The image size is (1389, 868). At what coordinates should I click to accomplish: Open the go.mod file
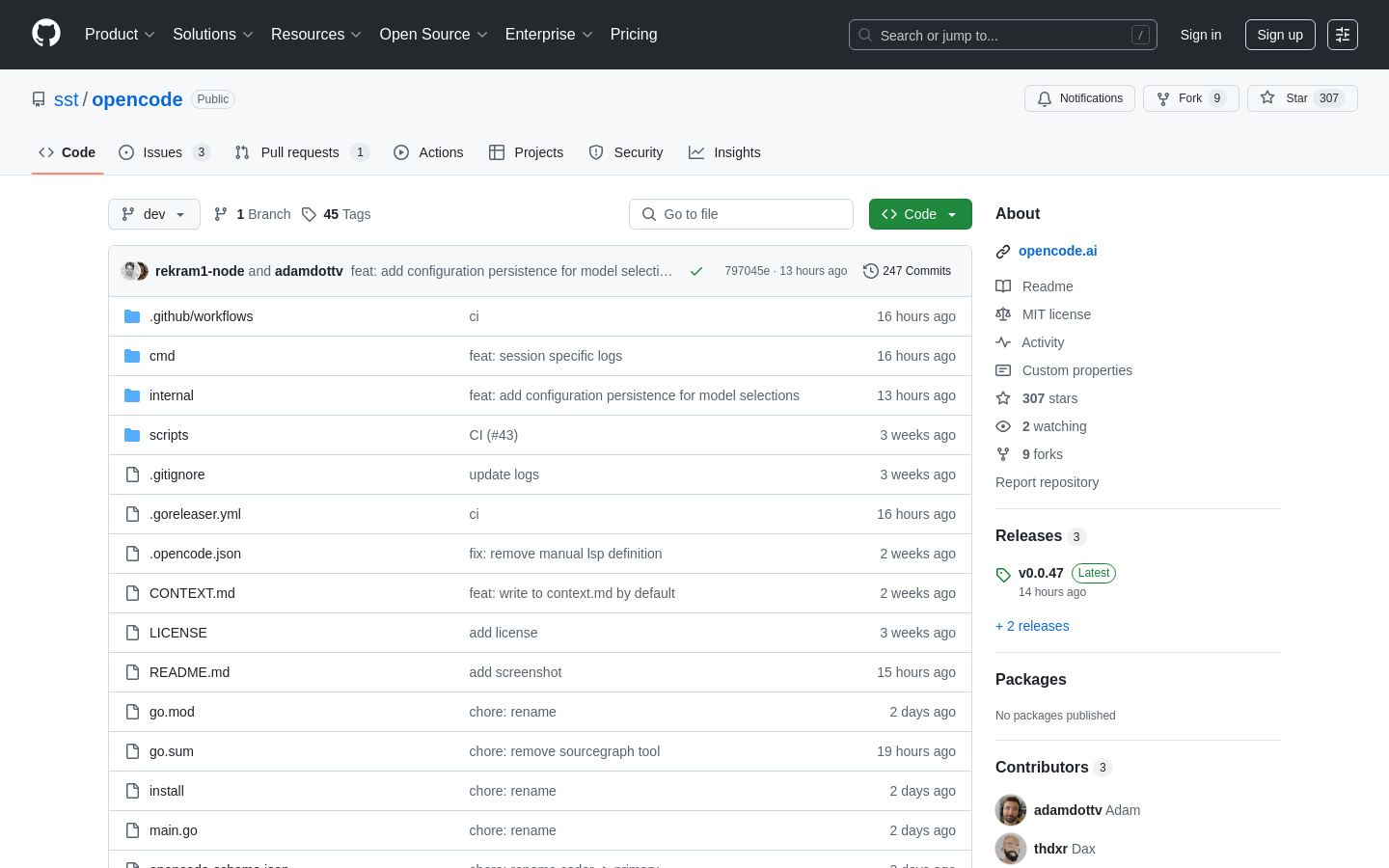point(172,712)
